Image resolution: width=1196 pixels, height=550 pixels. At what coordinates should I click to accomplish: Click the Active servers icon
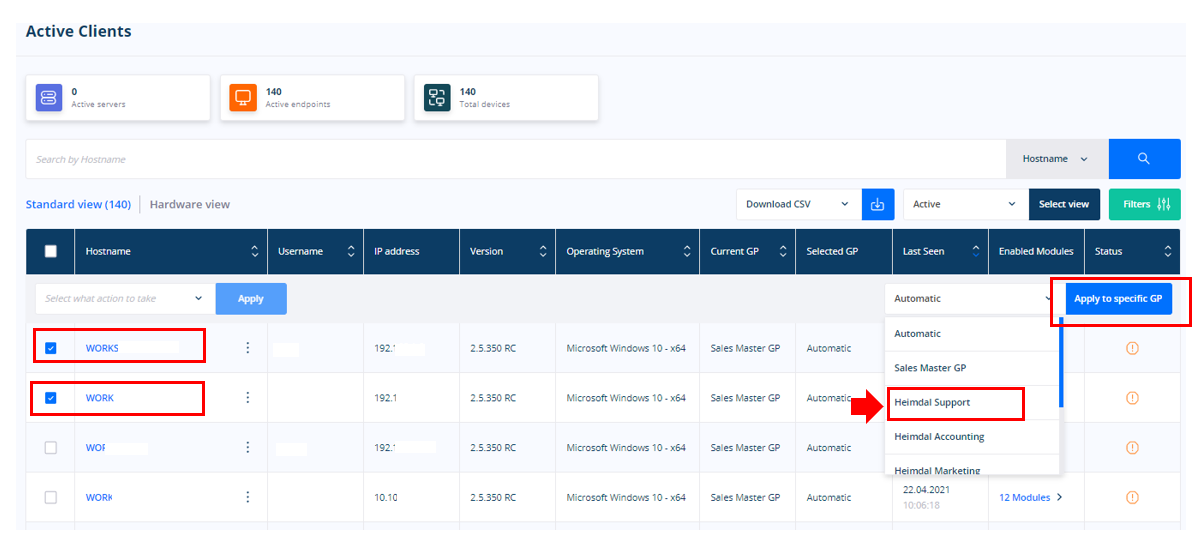point(49,98)
